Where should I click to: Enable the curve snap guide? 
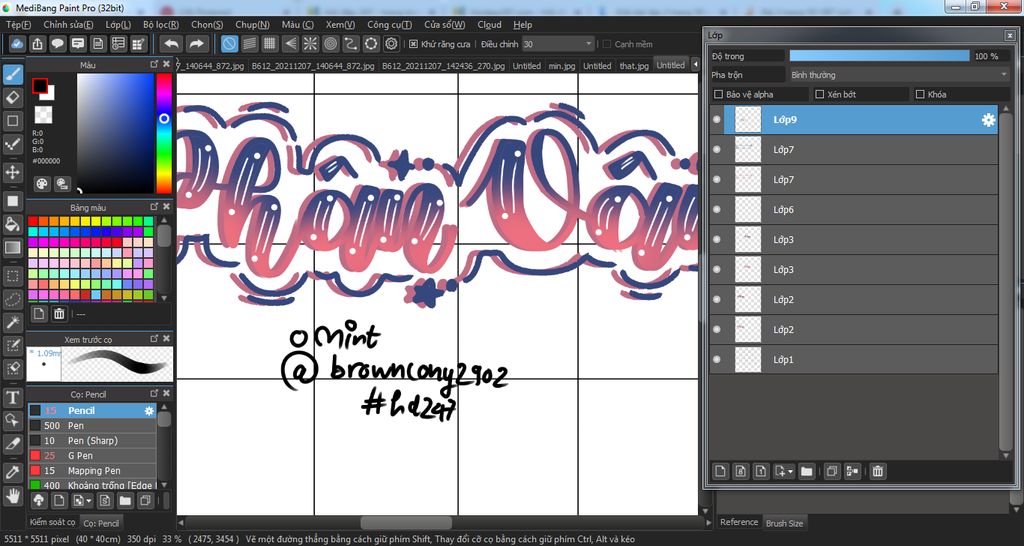(351, 44)
